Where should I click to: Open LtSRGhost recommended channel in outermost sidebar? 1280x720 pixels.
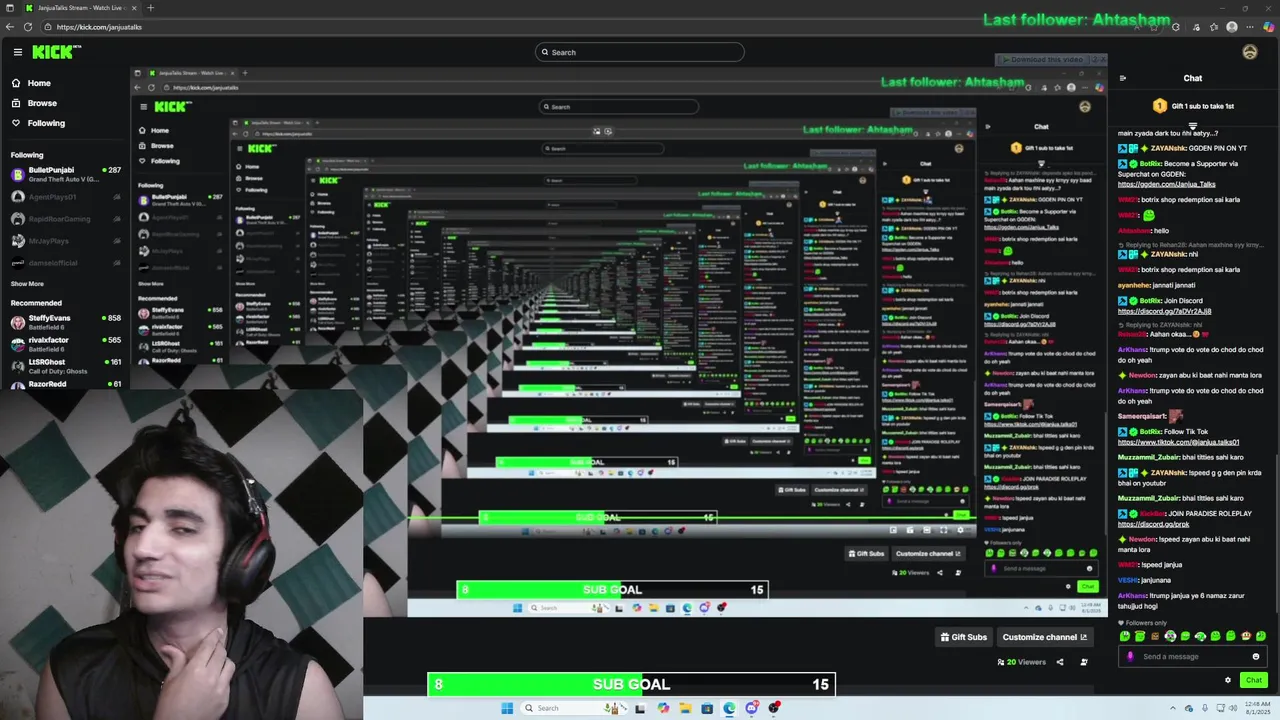coord(65,366)
